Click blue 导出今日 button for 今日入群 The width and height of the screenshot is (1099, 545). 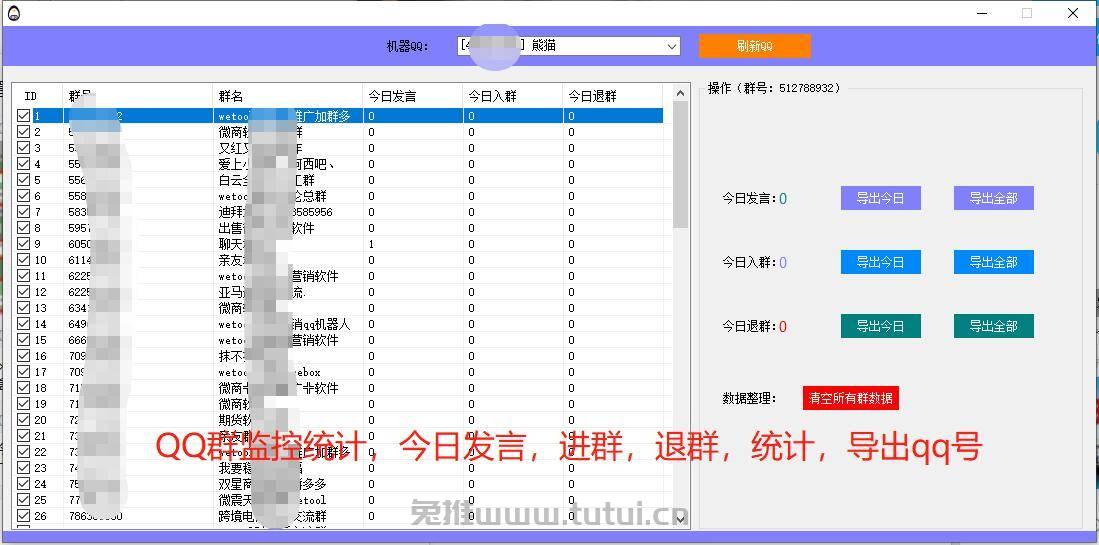[x=880, y=262]
